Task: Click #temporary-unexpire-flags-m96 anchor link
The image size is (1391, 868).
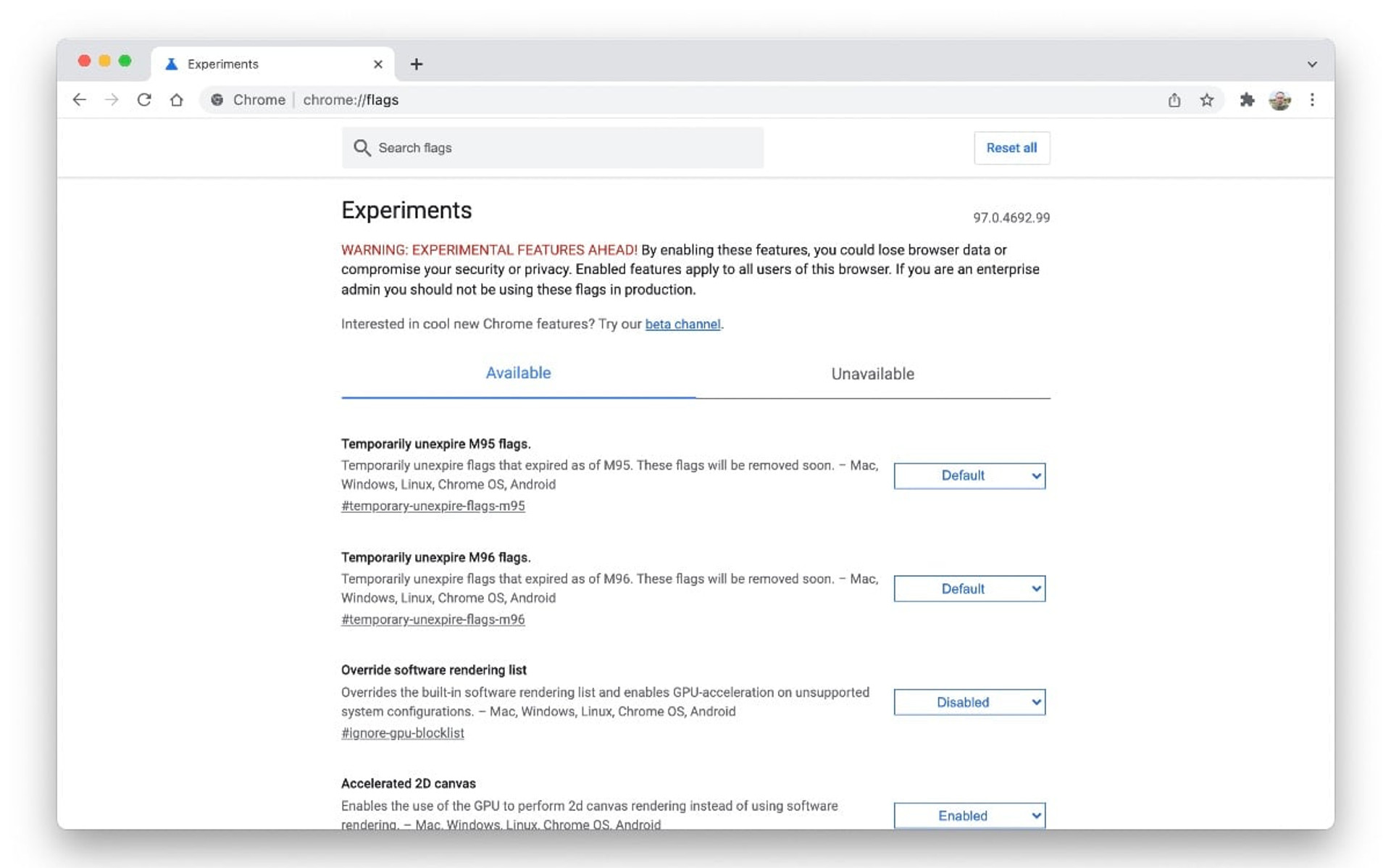Action: pyautogui.click(x=433, y=619)
